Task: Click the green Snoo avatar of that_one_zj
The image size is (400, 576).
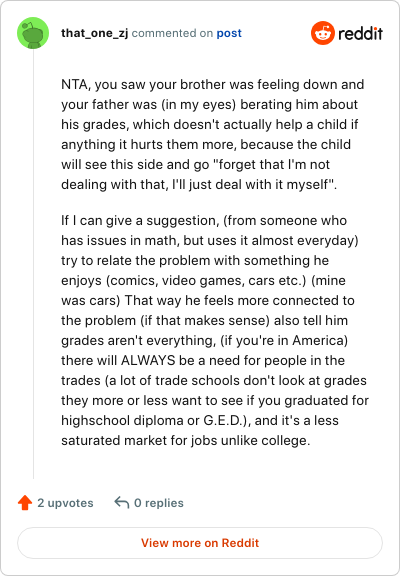Action: pyautogui.click(x=33, y=33)
